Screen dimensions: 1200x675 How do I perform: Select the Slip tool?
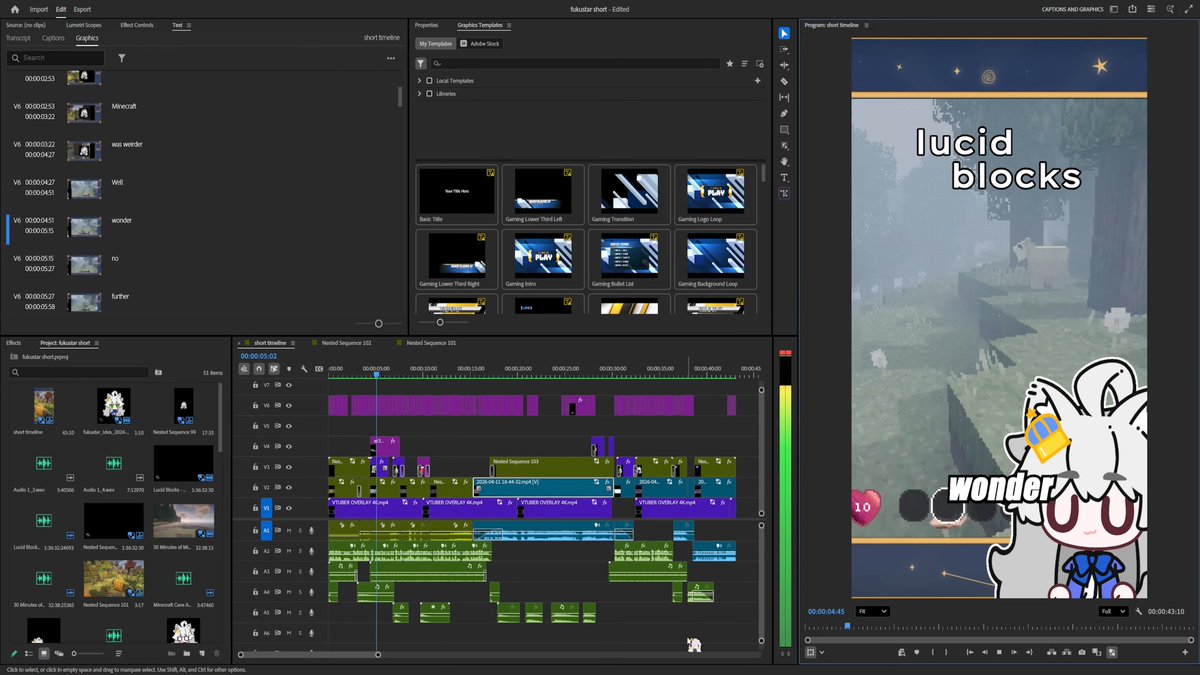point(784,97)
